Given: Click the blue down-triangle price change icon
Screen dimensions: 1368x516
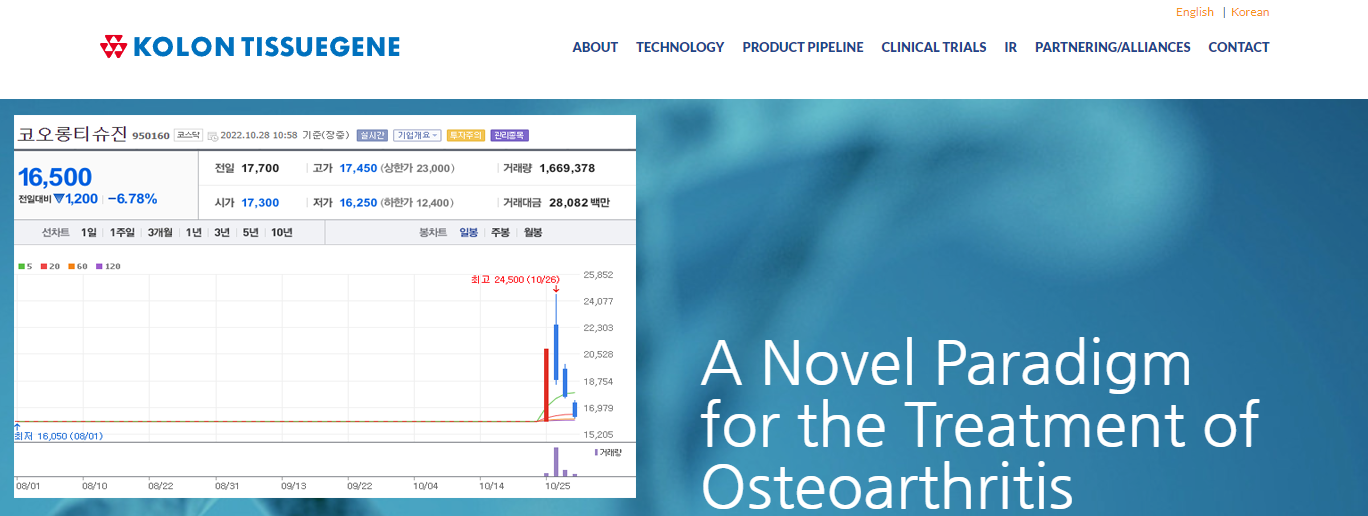Looking at the screenshot, I should pos(59,199).
